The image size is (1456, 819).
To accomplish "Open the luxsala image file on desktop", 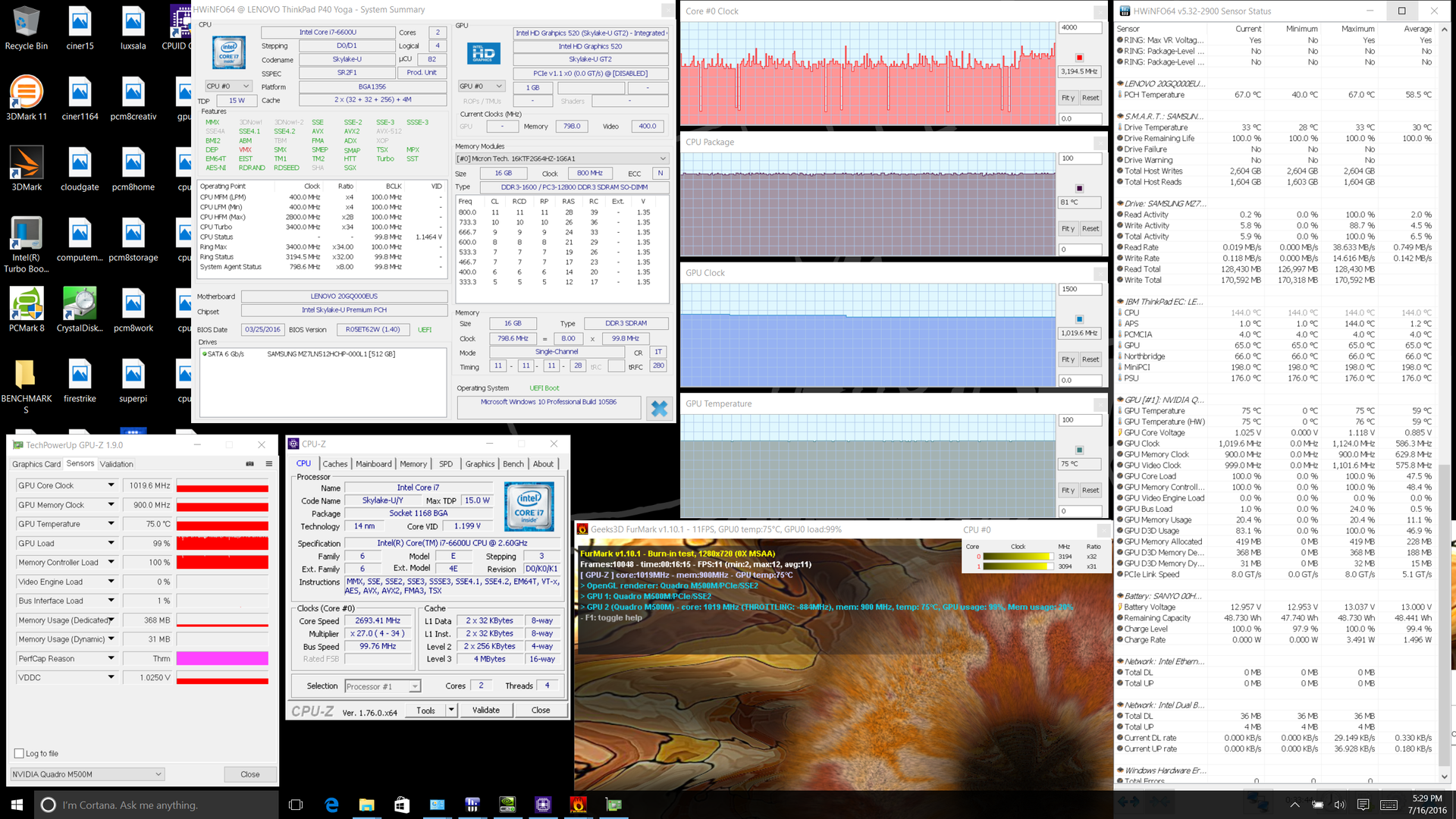I will pyautogui.click(x=133, y=28).
